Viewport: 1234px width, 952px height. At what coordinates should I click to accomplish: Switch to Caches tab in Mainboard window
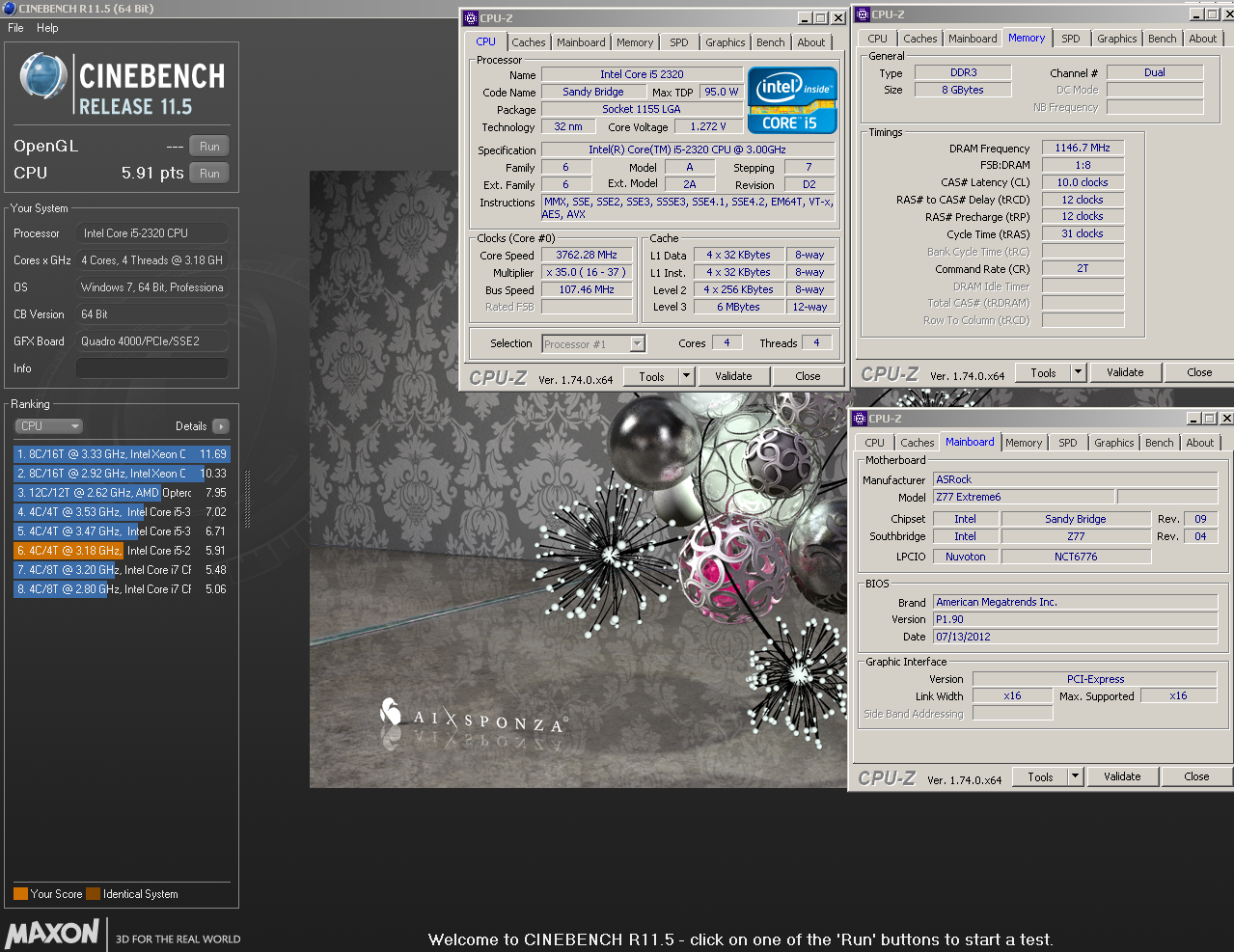[917, 443]
